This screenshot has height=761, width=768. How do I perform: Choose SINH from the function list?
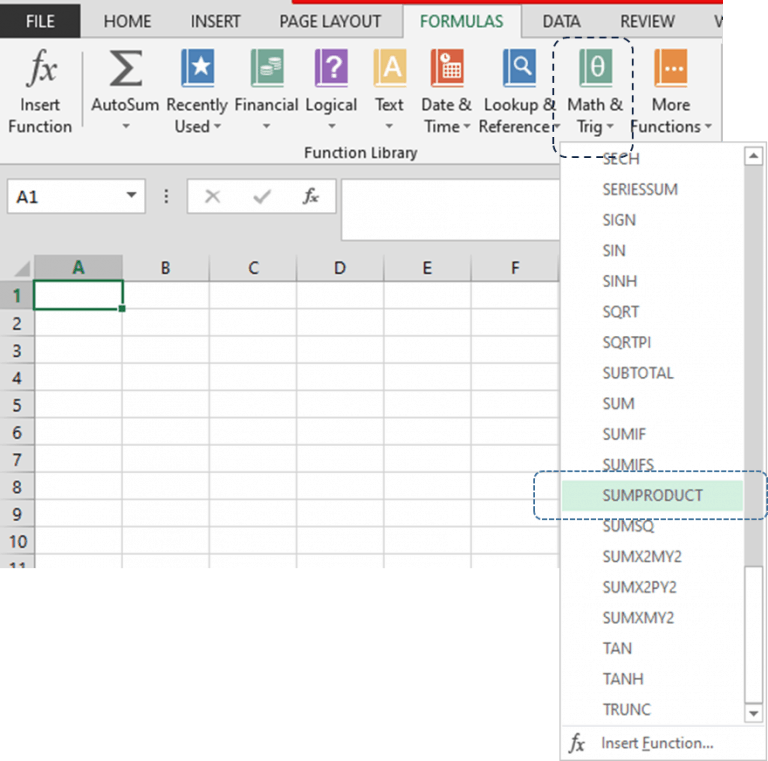coord(652,282)
